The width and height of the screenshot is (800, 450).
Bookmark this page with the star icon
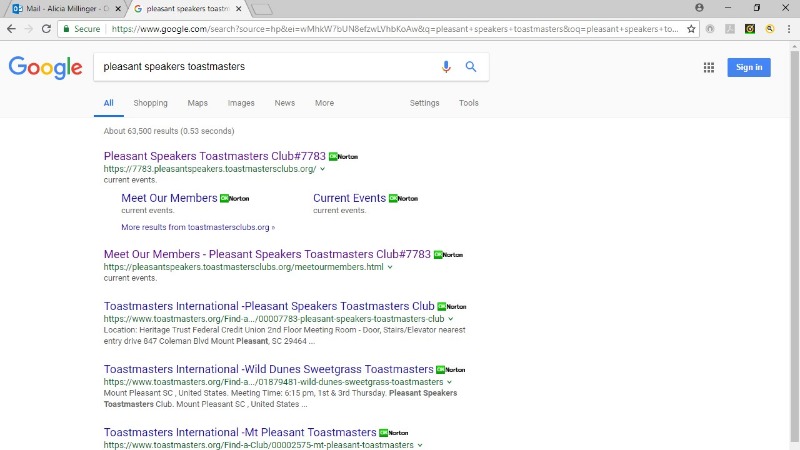click(x=691, y=29)
